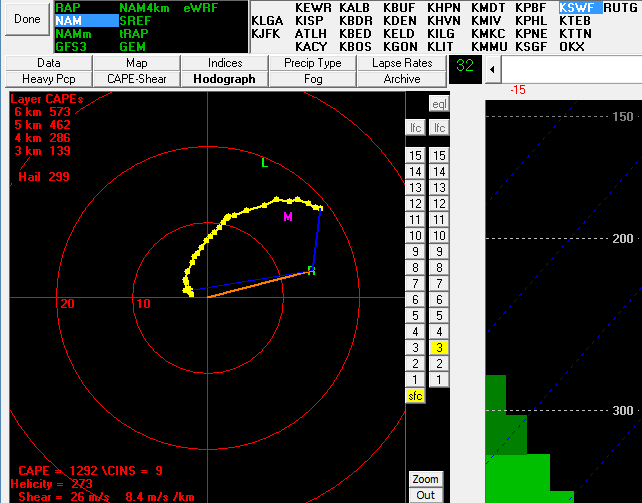Click the Zoom button

425,479
